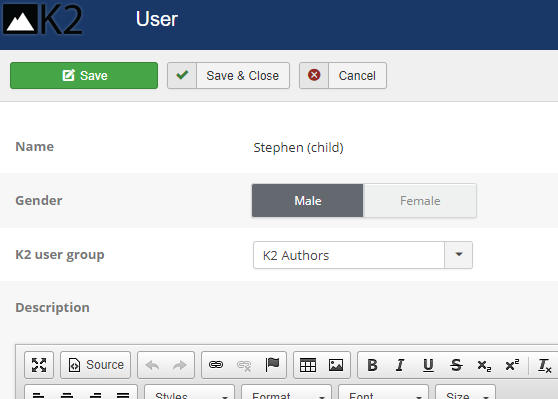Insert an image in the editor
558x399 pixels.
point(336,365)
